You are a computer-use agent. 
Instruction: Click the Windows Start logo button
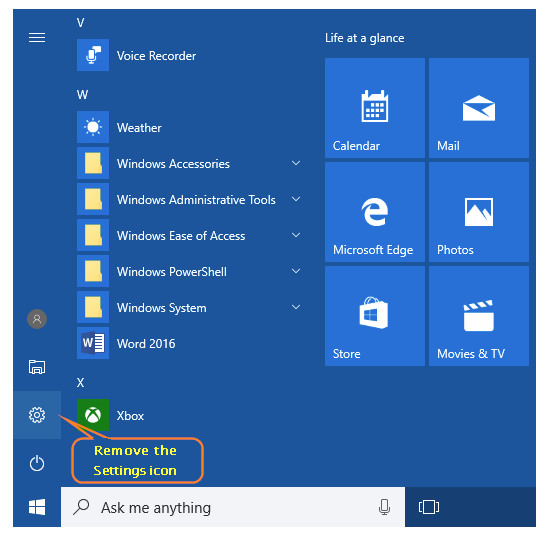37,507
